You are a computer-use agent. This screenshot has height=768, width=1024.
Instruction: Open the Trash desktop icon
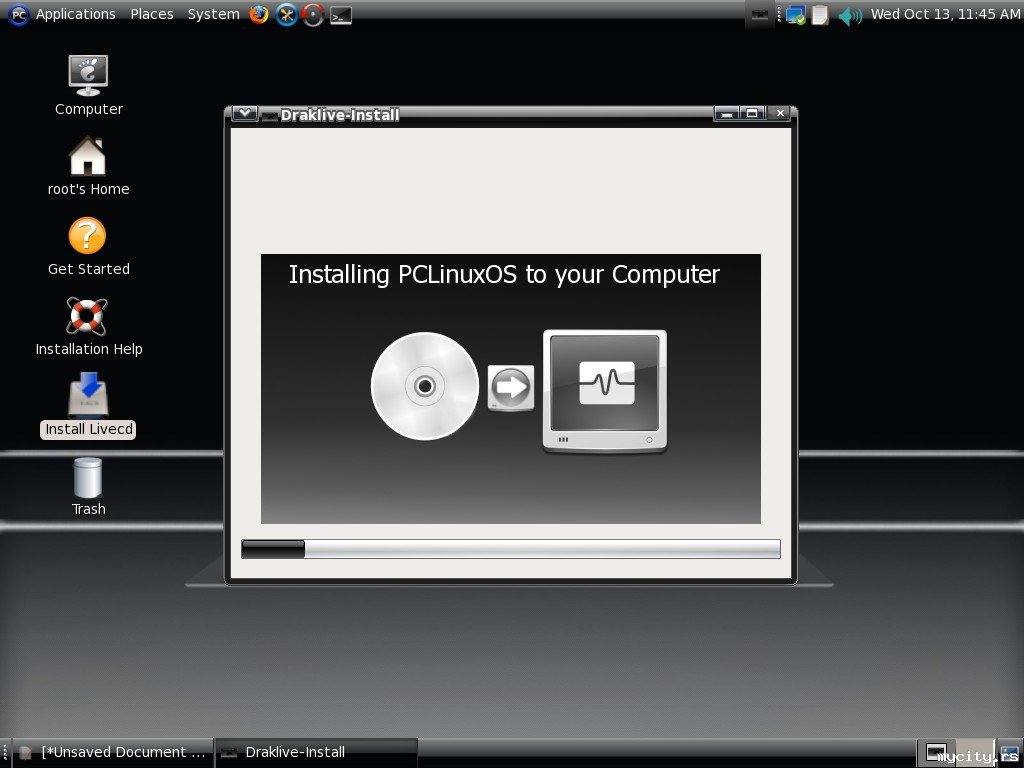click(88, 477)
